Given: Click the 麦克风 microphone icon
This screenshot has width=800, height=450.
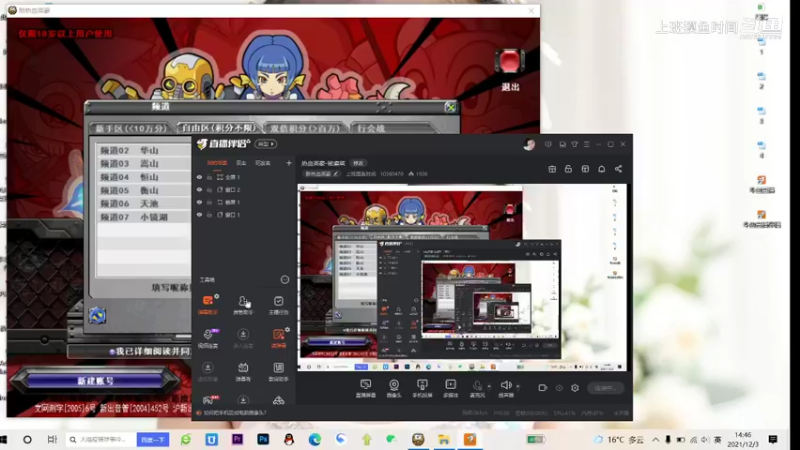Looking at the screenshot, I should click(477, 386).
